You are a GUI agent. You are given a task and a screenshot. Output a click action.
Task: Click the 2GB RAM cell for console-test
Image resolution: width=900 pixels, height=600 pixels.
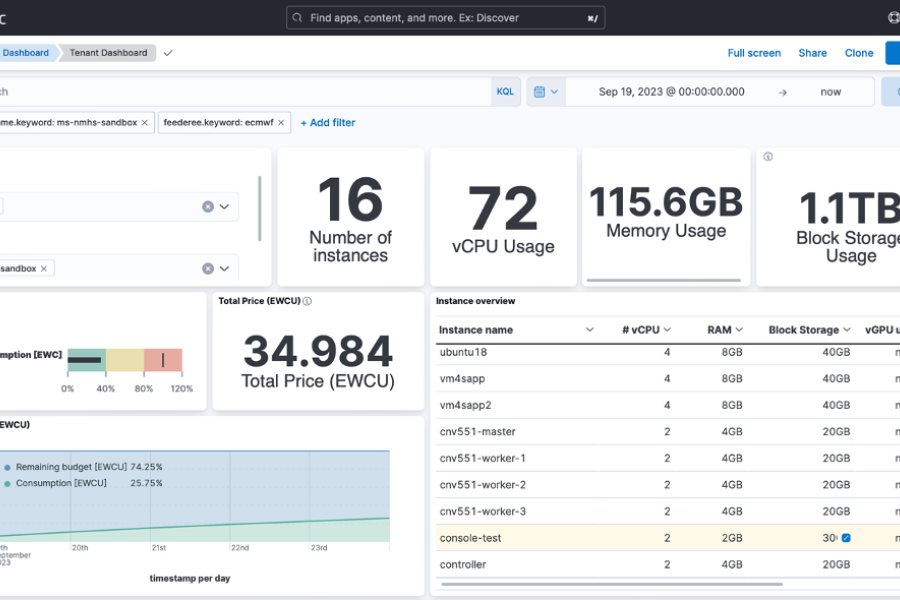tap(732, 538)
